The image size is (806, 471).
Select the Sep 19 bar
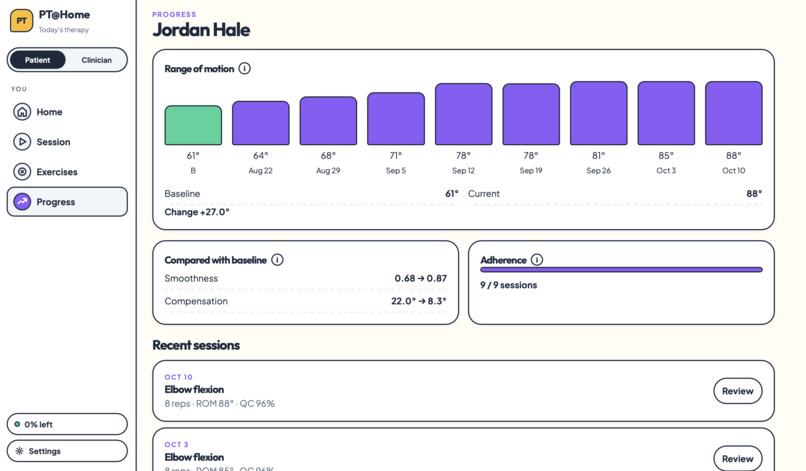tap(531, 114)
